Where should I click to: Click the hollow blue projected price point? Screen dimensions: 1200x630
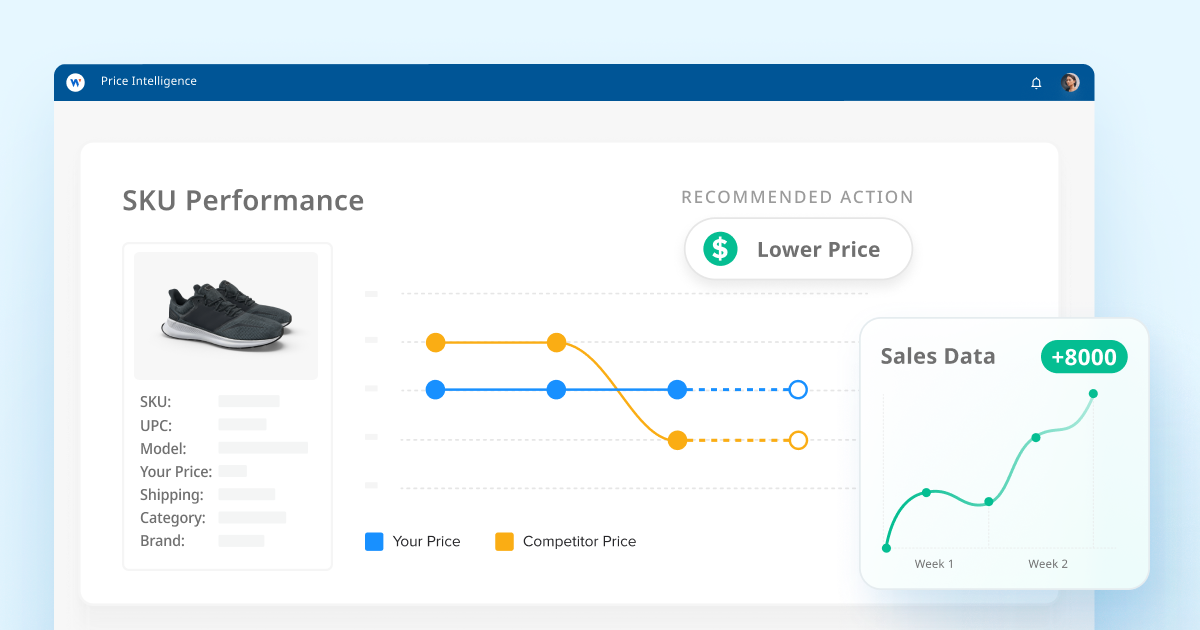pyautogui.click(x=798, y=390)
